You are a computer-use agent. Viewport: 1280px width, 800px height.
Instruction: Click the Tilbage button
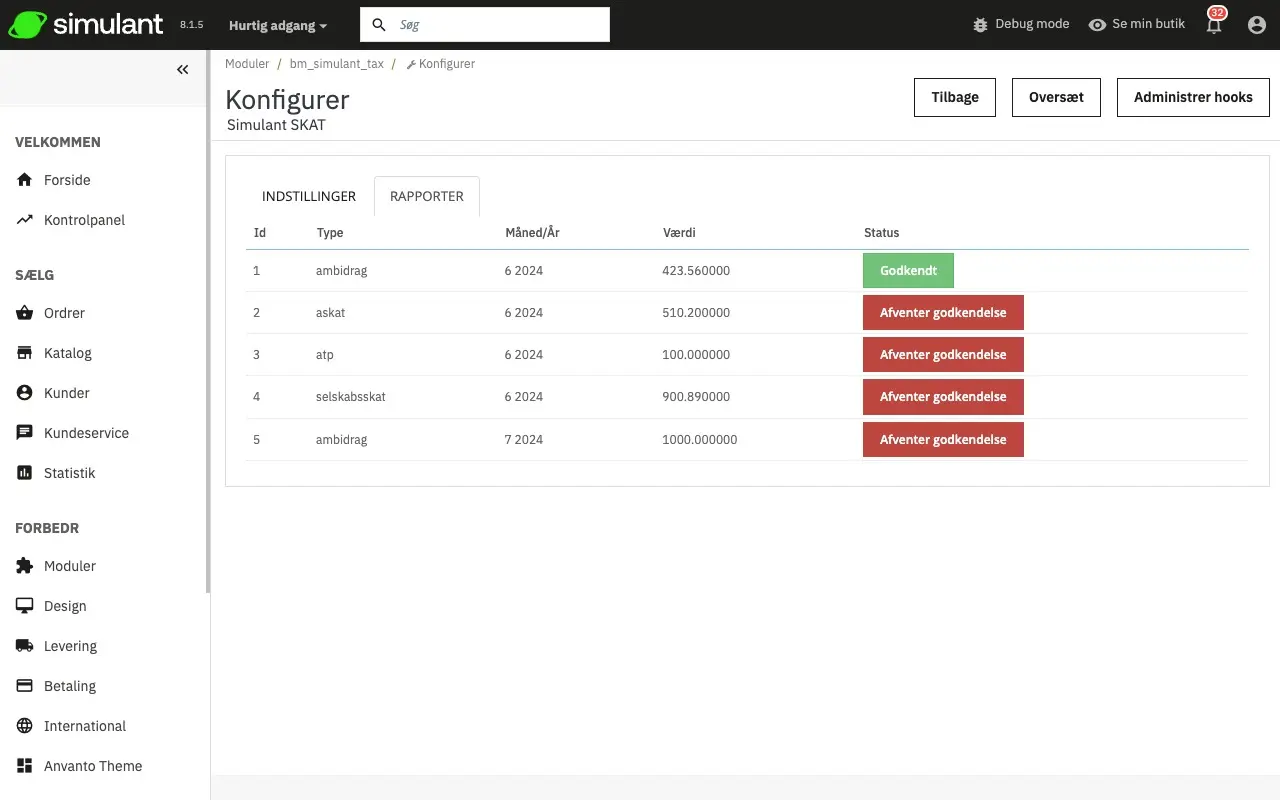tap(955, 97)
